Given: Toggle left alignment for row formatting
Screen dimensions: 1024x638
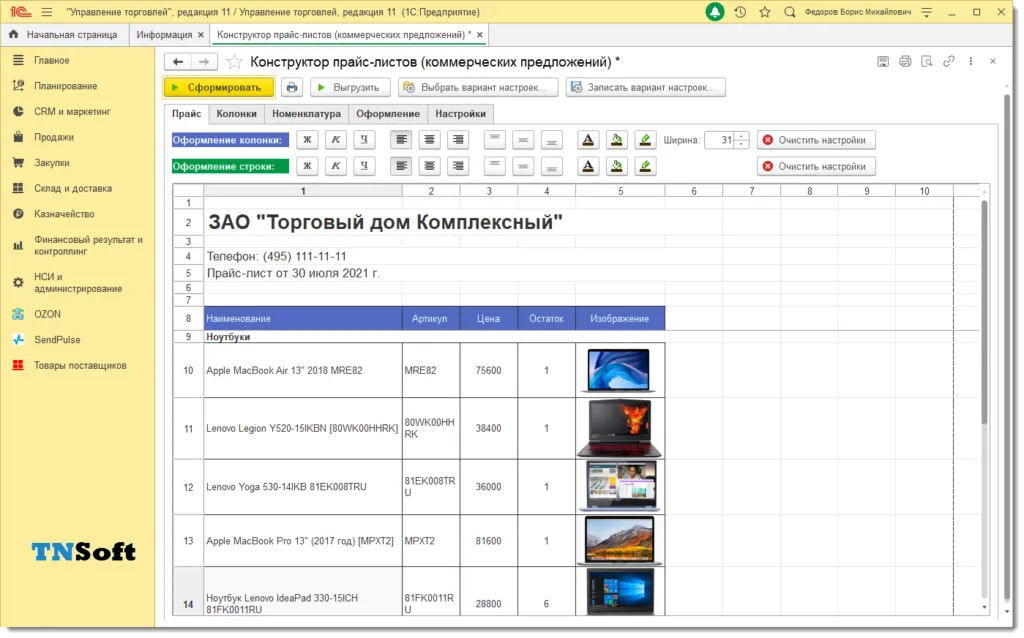Looking at the screenshot, I should click(x=401, y=166).
